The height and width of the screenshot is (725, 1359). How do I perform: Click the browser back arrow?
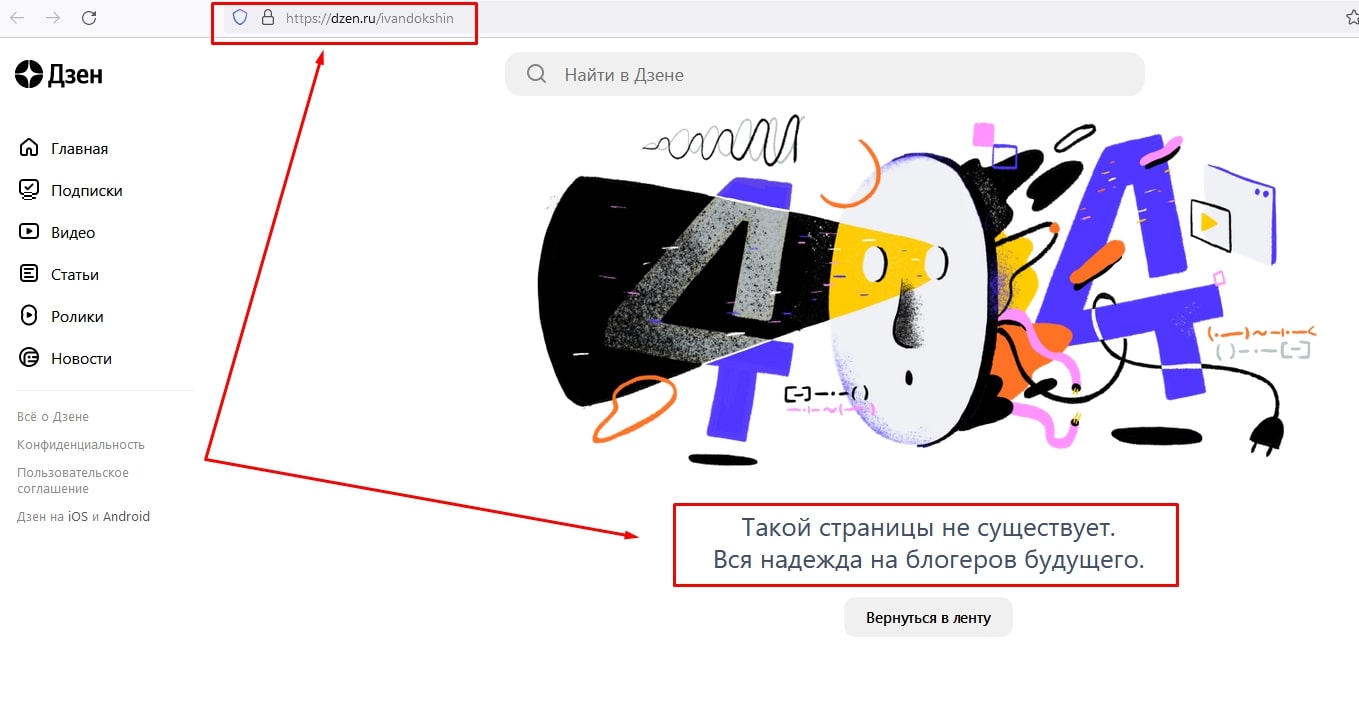point(17,18)
